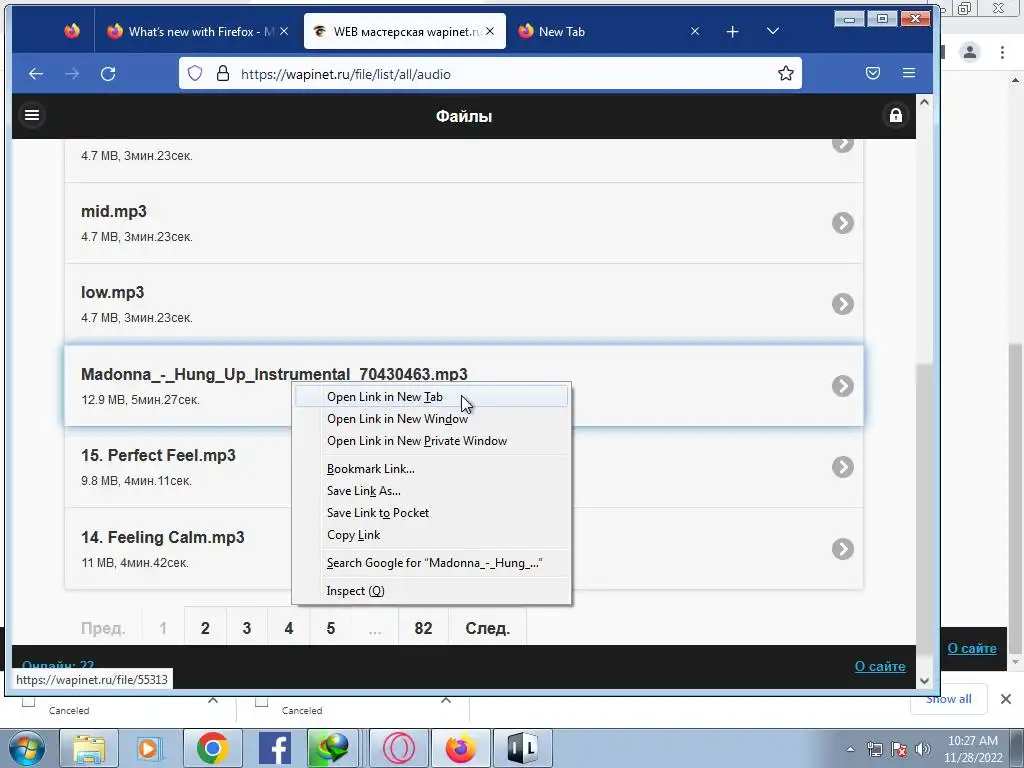Open Windows Explorer folder in taskbar
This screenshot has width=1024, height=768.
tap(89, 748)
